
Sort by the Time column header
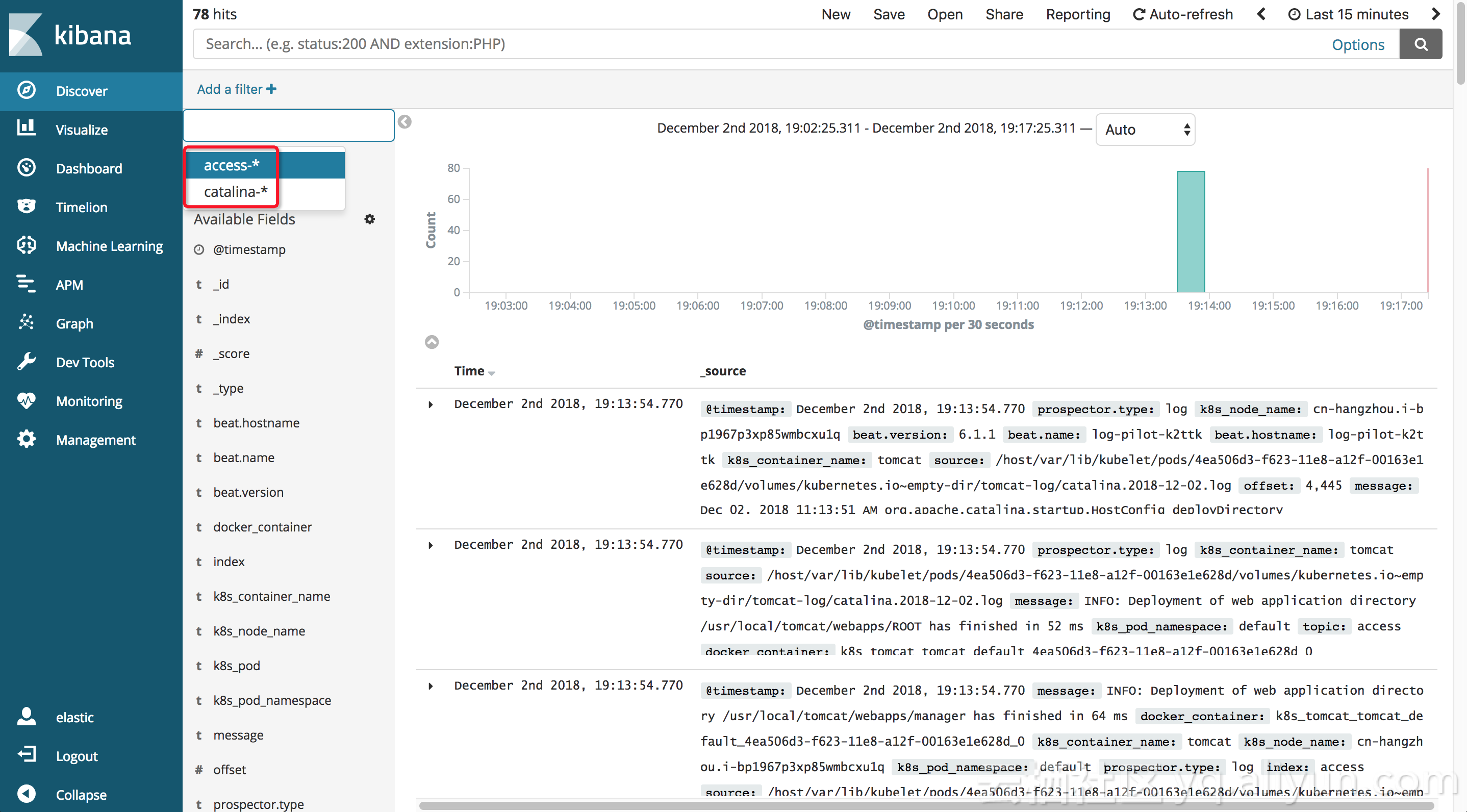point(474,371)
